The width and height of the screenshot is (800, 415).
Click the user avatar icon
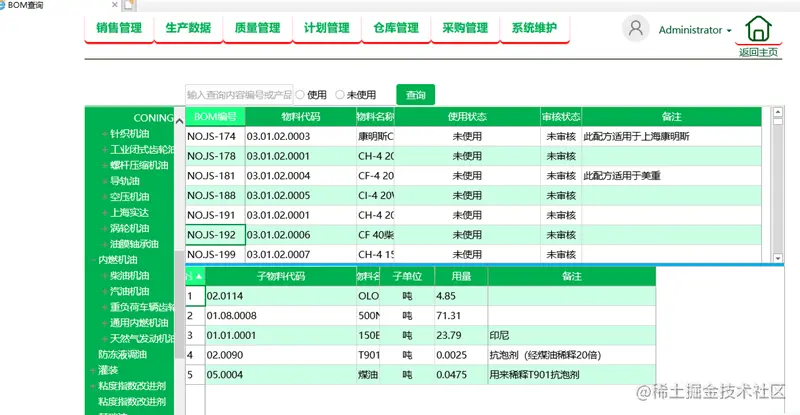(636, 28)
